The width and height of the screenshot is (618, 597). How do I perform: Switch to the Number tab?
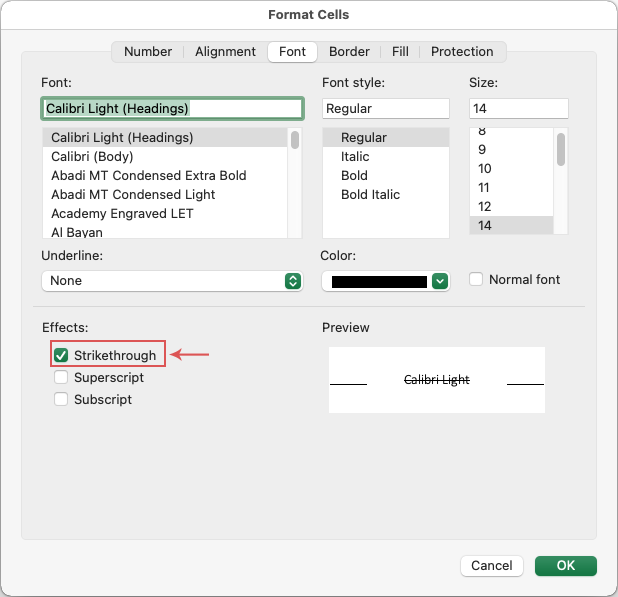pyautogui.click(x=148, y=52)
